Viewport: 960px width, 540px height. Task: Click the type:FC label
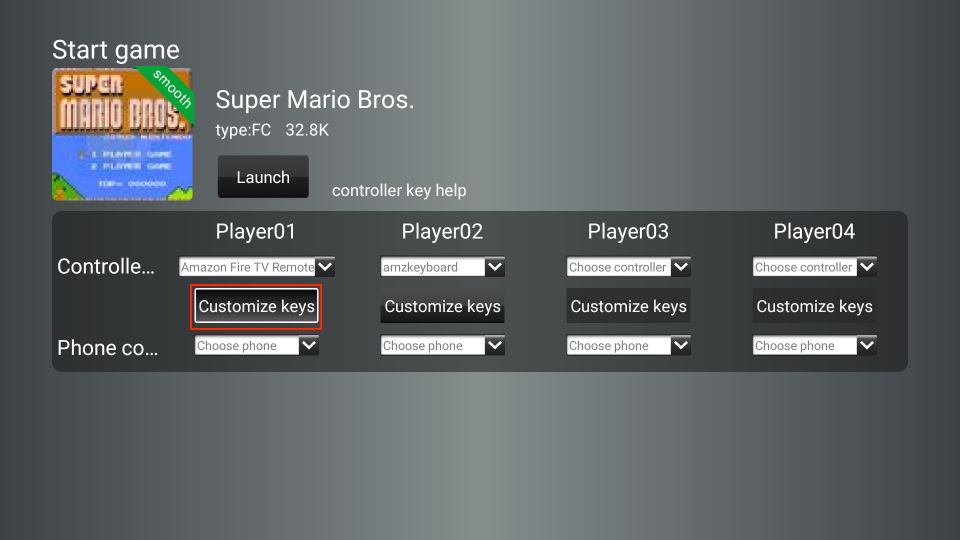pos(243,130)
